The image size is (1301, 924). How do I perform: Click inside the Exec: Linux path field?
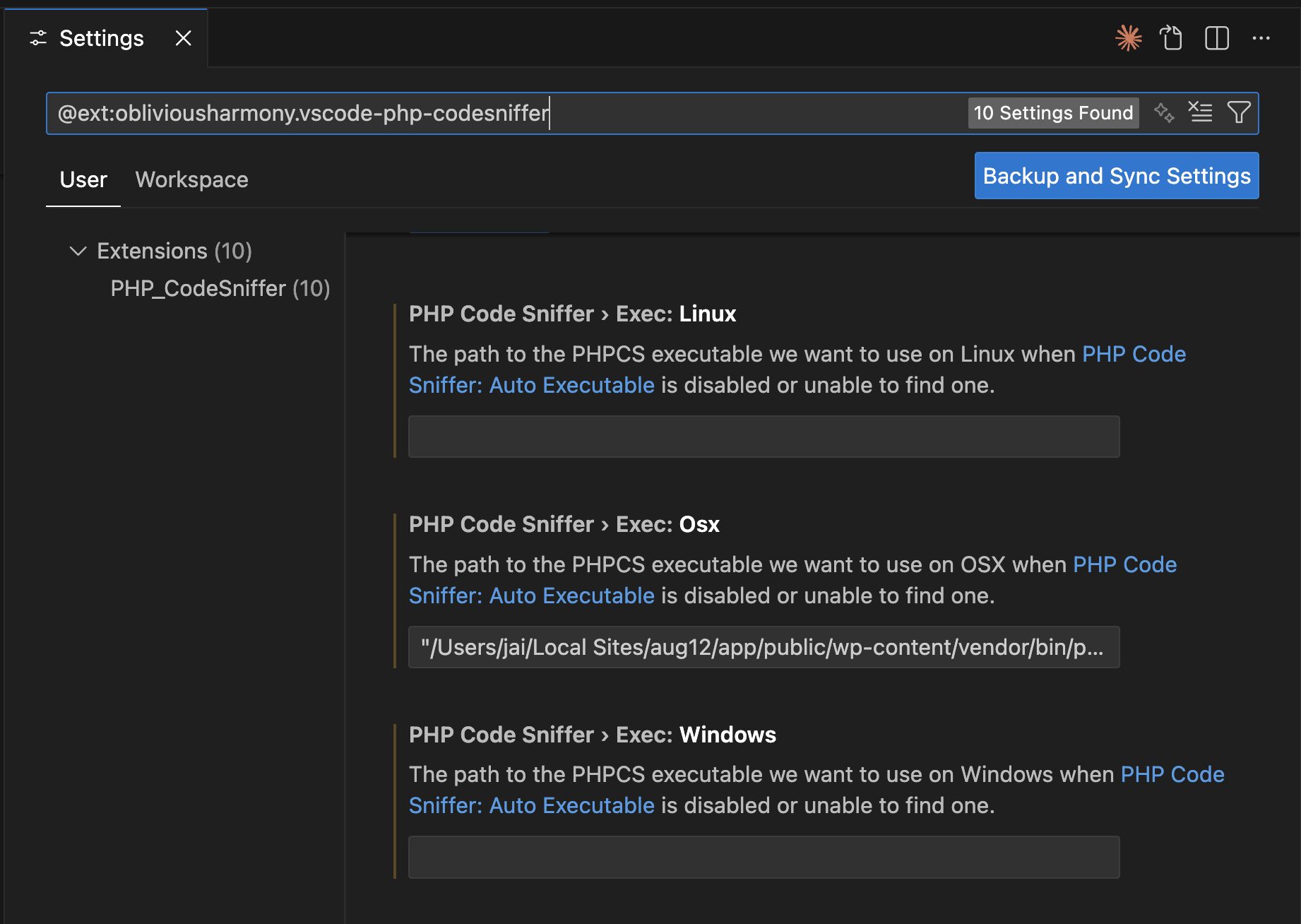[763, 436]
